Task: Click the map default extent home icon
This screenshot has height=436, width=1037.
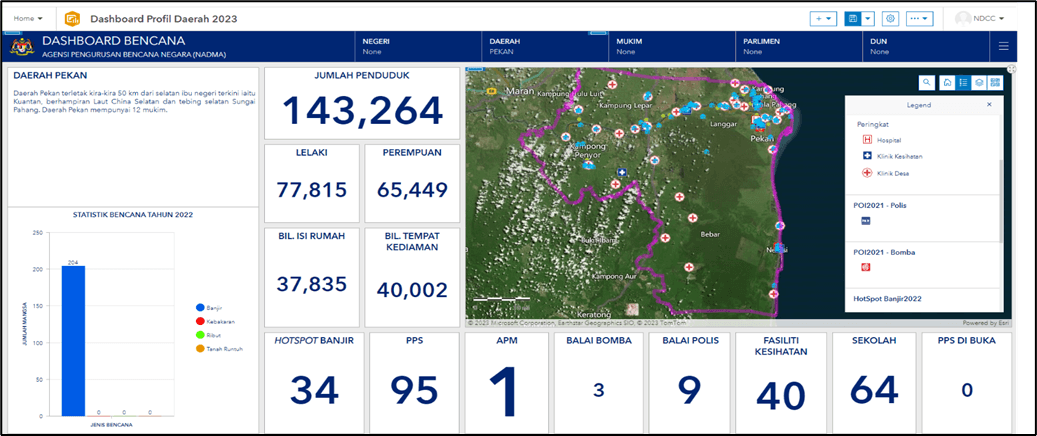Action: point(945,83)
